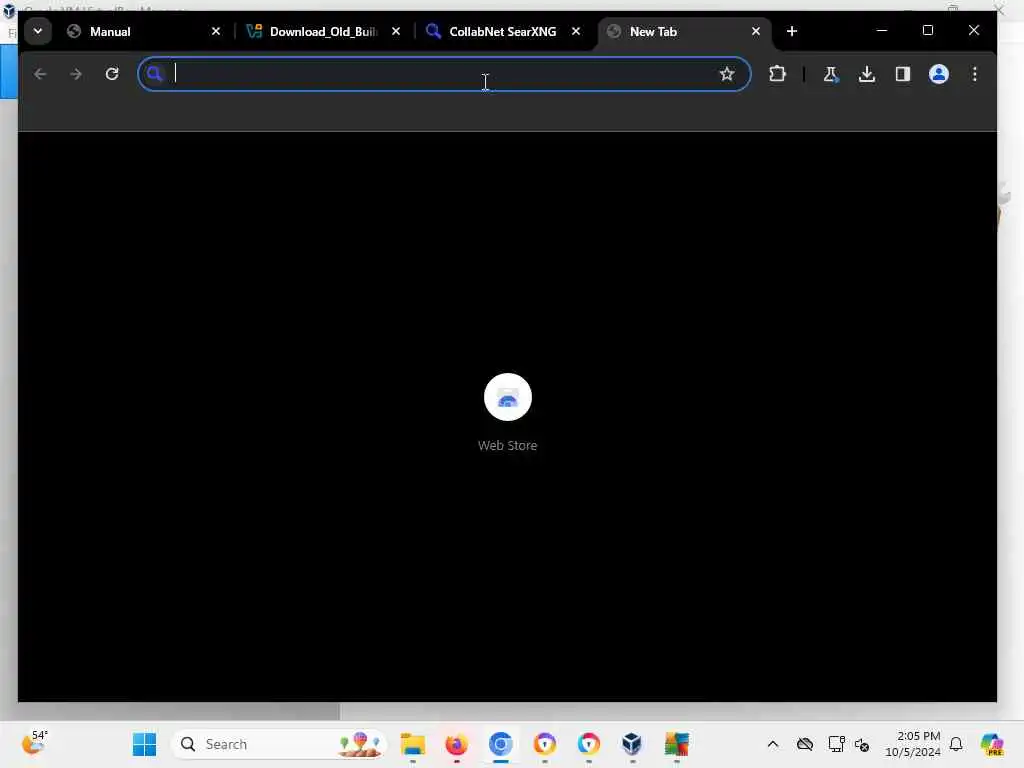Maximize the browser window
Screen dimensions: 1024x768
[928, 31]
